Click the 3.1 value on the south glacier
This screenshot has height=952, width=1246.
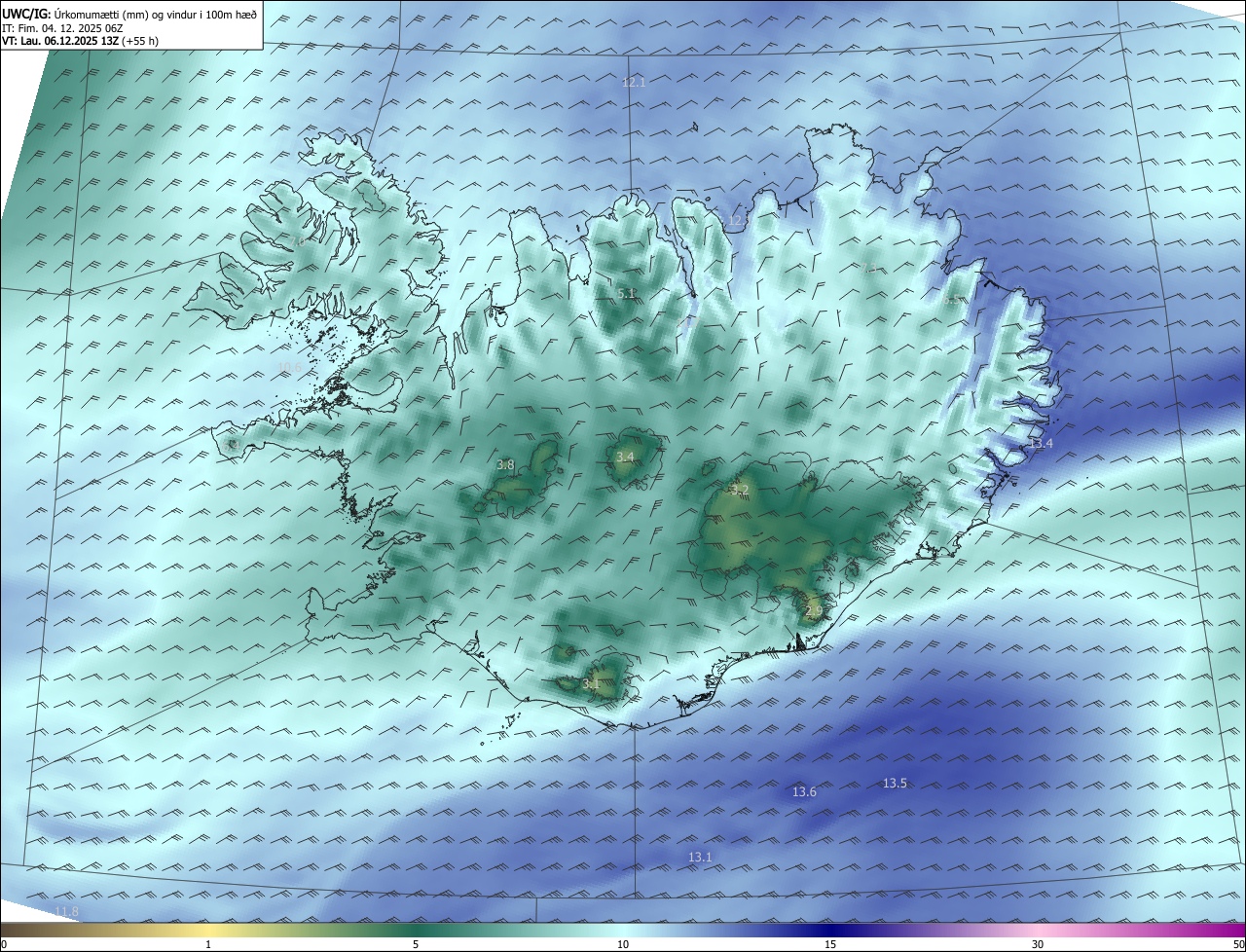click(591, 684)
